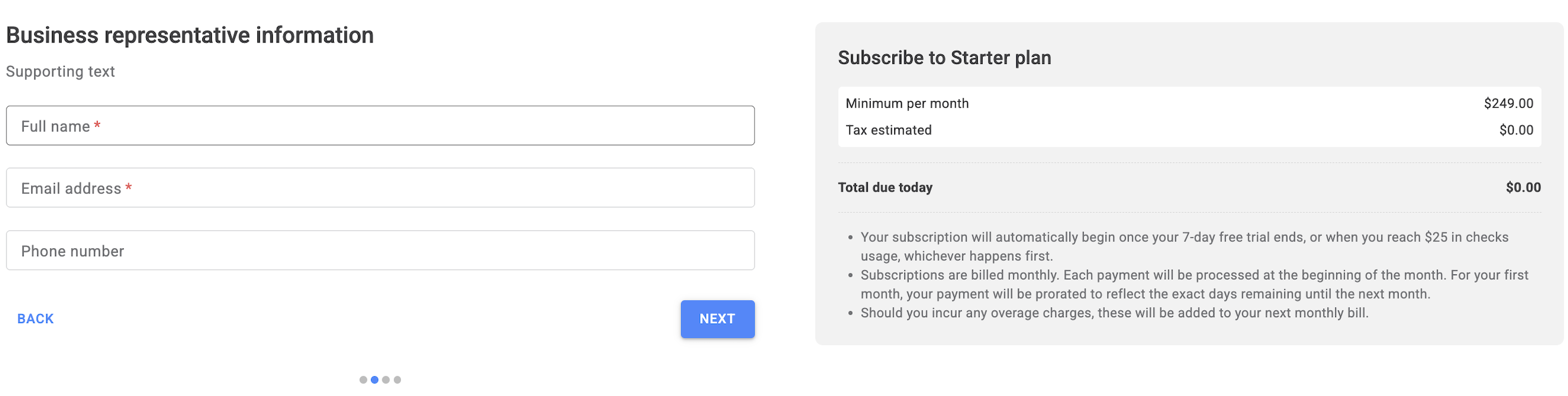The image size is (1568, 396).
Task: Click the Total due today label
Action: coord(885,187)
